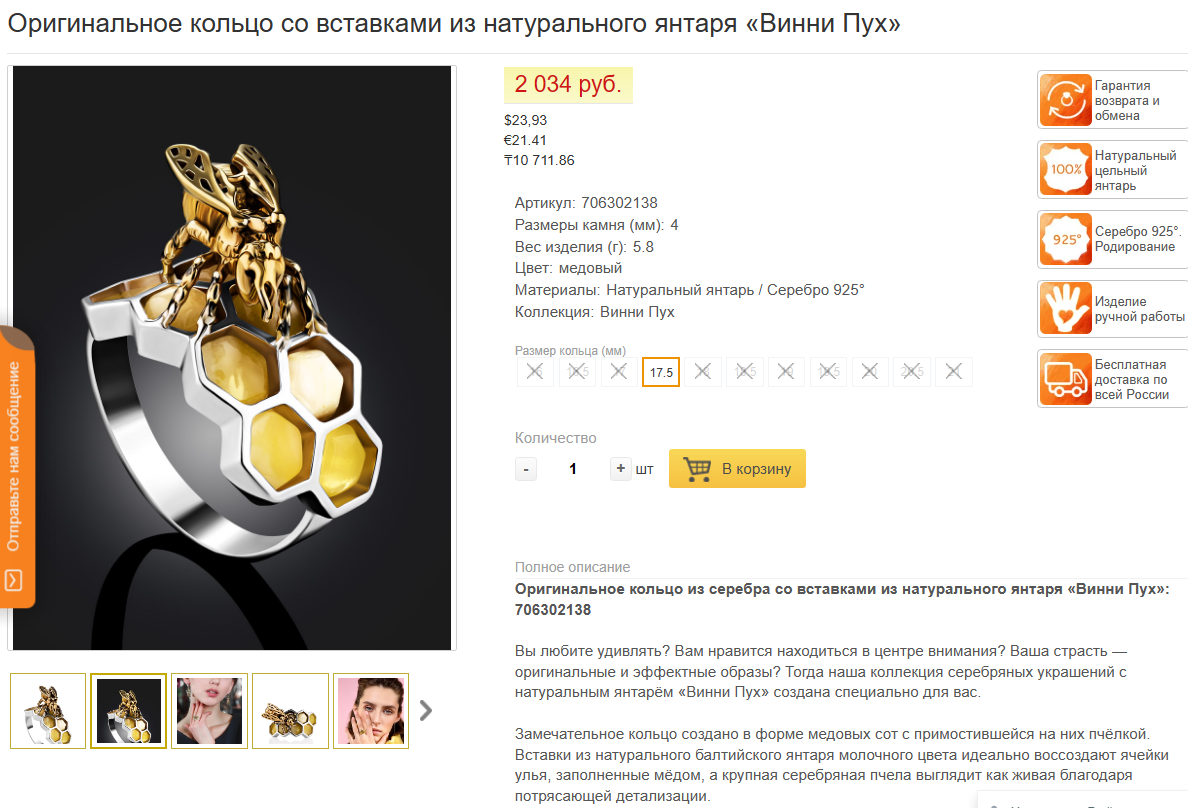1188x808 pixels.
Task: Add the ring to cart with В корзину
Action: click(x=737, y=468)
